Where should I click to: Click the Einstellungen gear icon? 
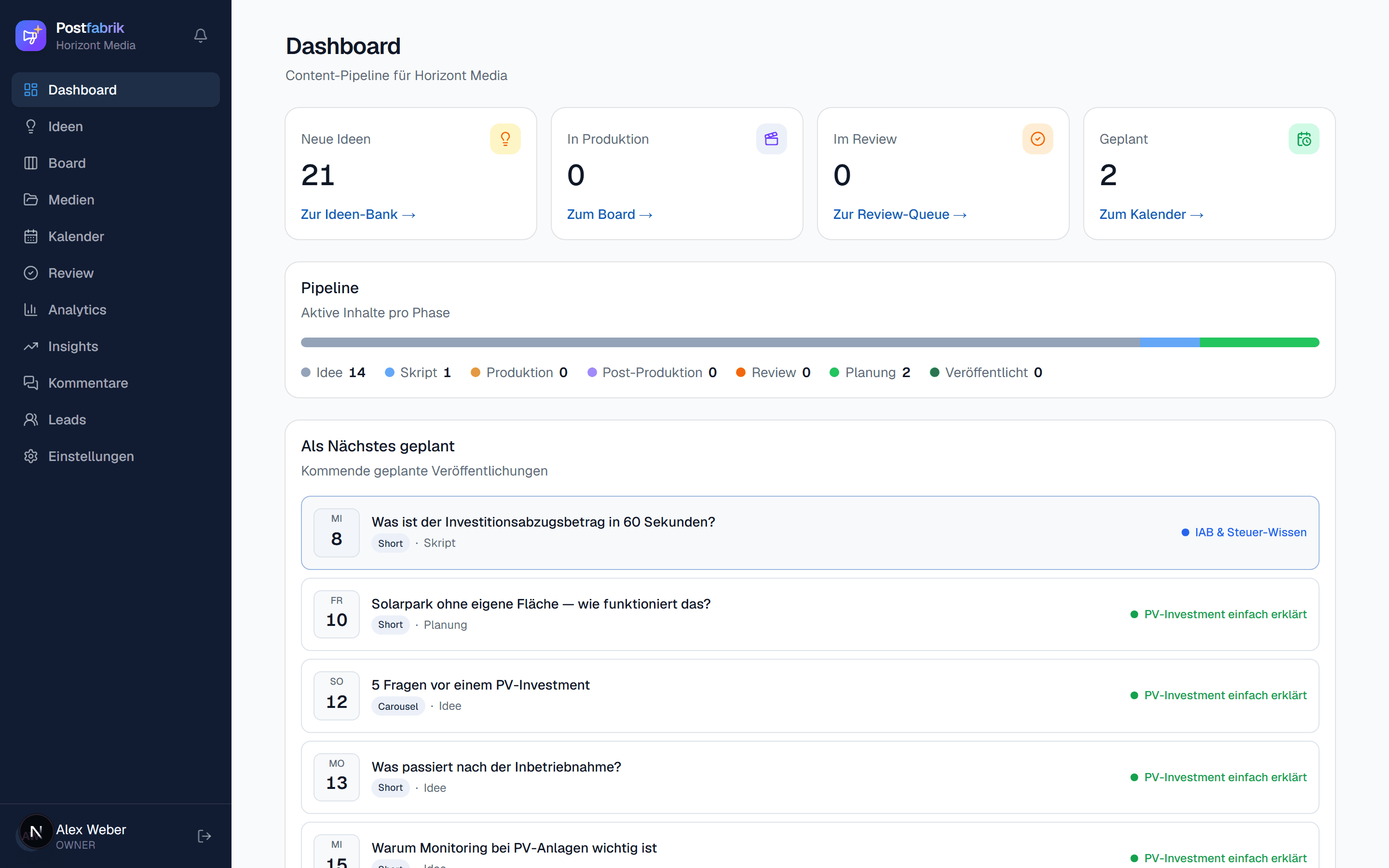31,456
